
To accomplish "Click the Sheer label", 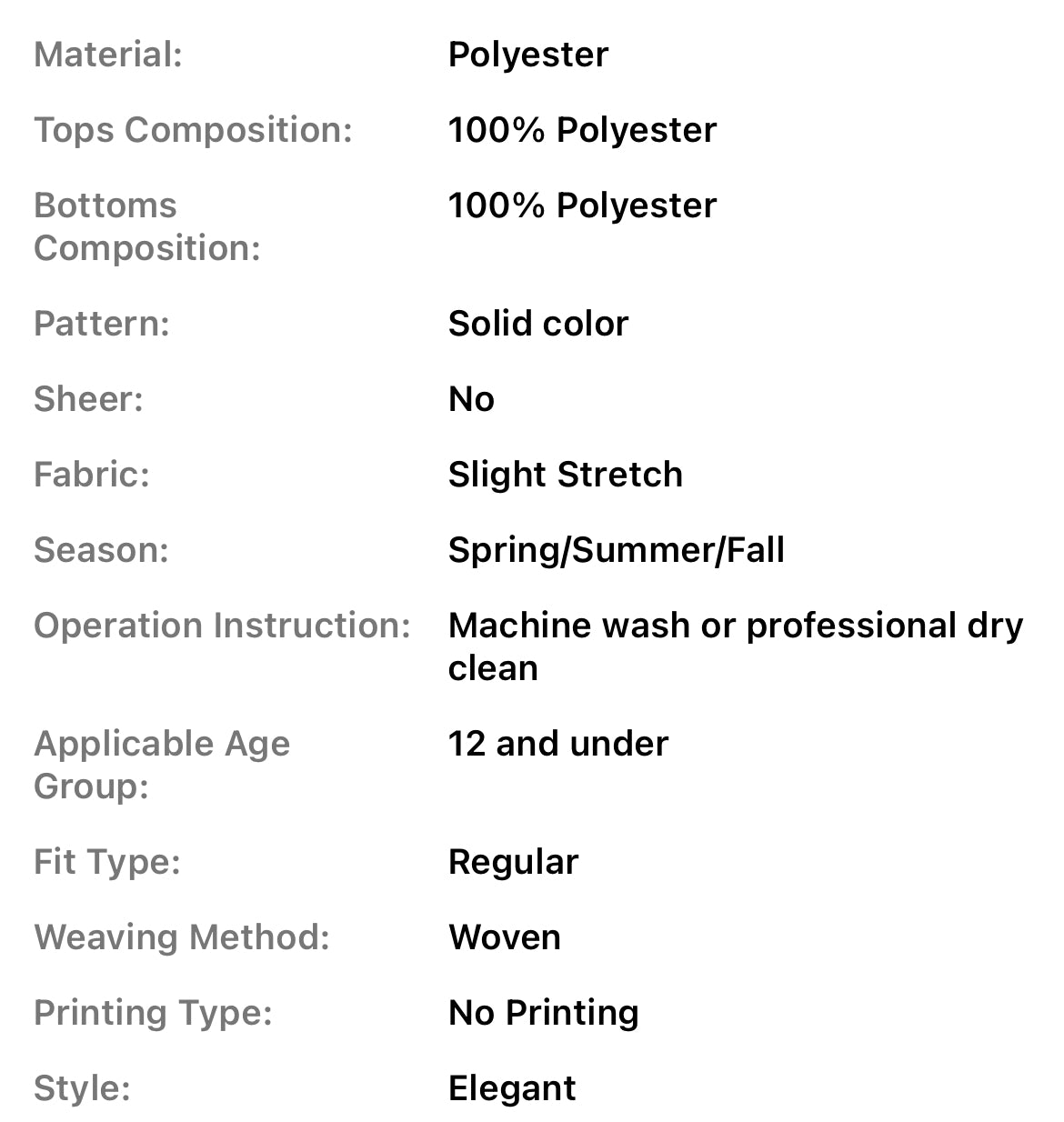I will point(88,399).
